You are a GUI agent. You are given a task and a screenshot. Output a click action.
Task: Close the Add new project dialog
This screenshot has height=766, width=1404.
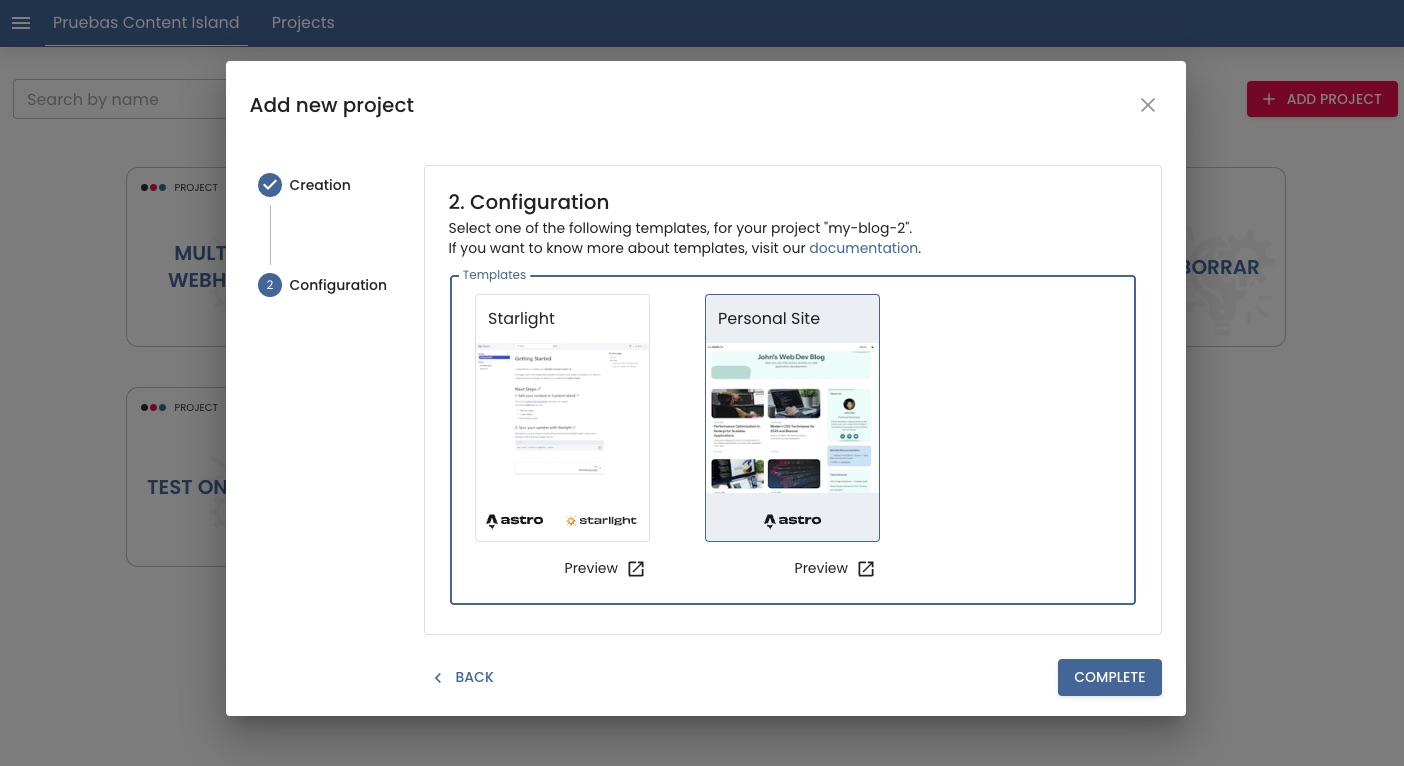pos(1148,105)
